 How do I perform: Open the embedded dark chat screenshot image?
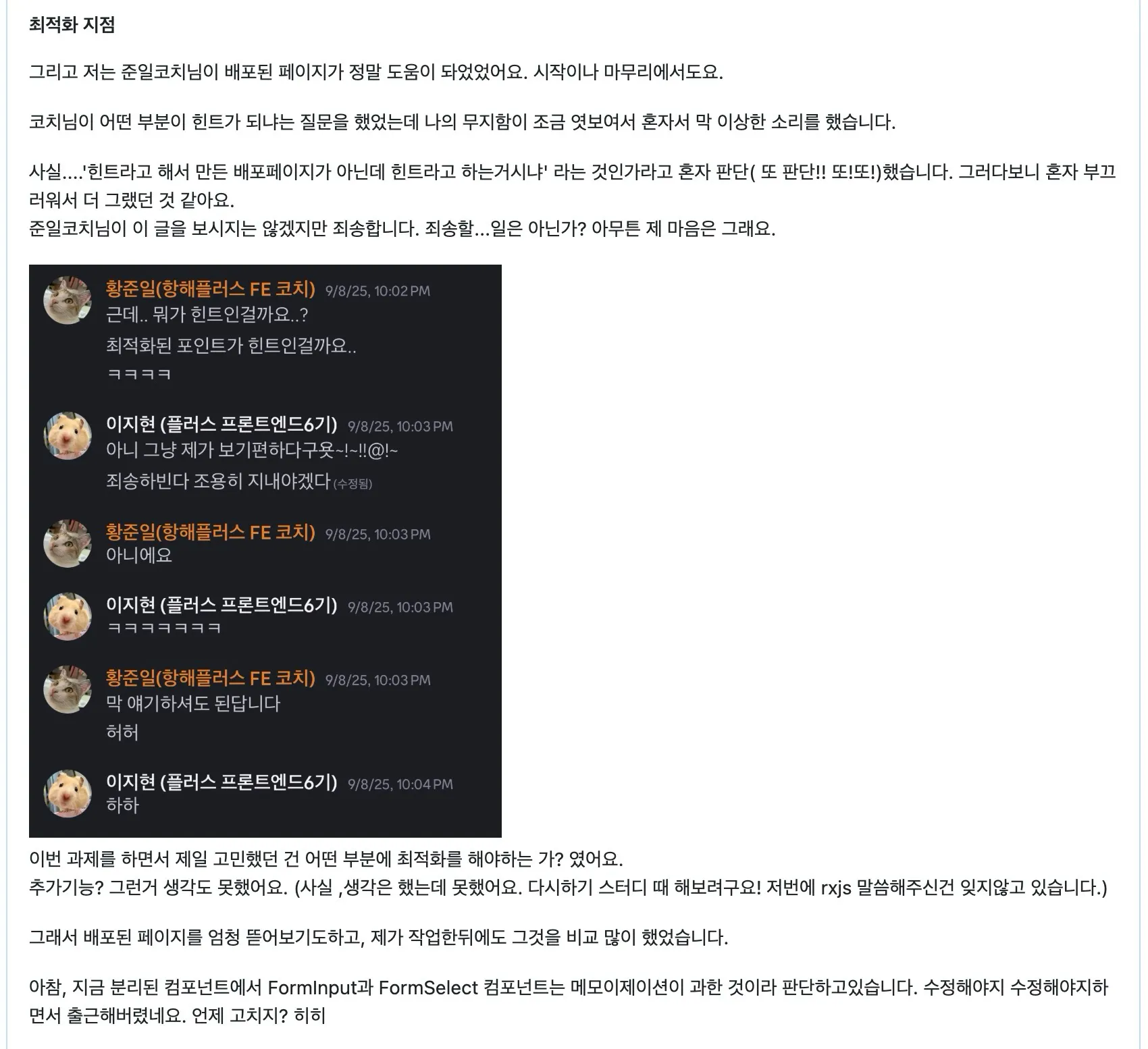[265, 551]
